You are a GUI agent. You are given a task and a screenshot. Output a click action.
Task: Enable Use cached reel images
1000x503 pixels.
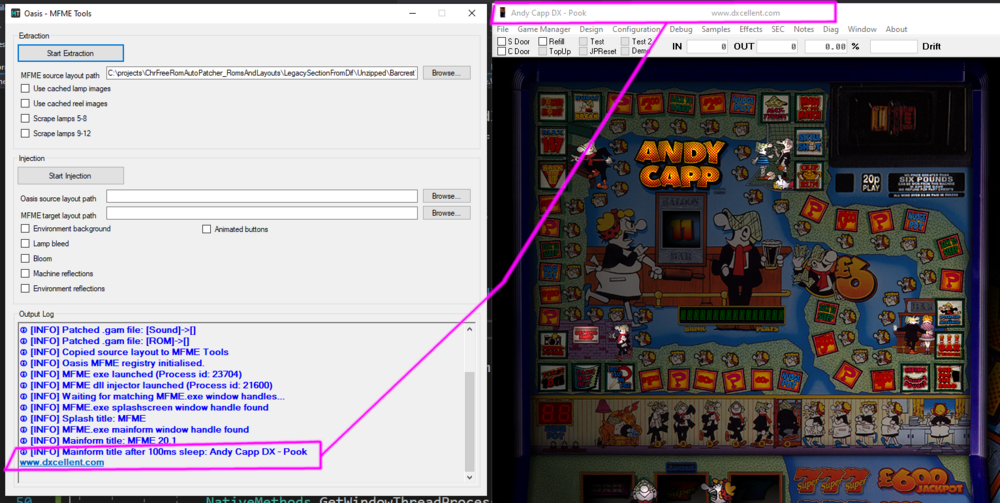pos(26,103)
